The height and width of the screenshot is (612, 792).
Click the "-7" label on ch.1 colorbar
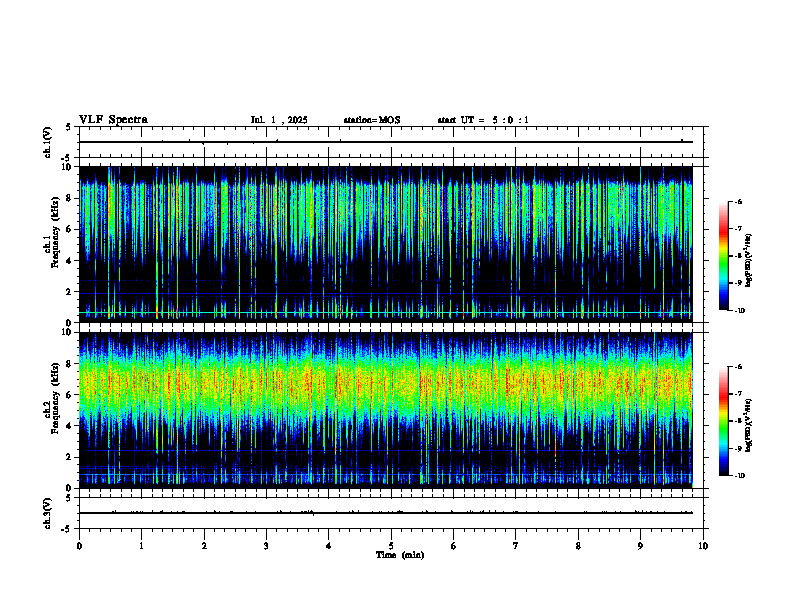point(738,229)
